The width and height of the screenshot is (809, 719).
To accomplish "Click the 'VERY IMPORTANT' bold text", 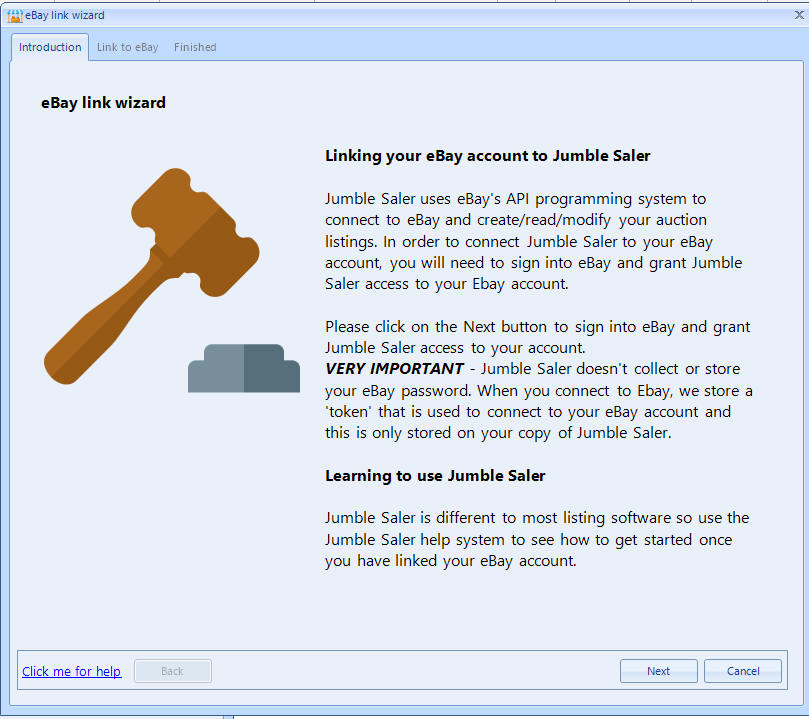I will coord(394,369).
